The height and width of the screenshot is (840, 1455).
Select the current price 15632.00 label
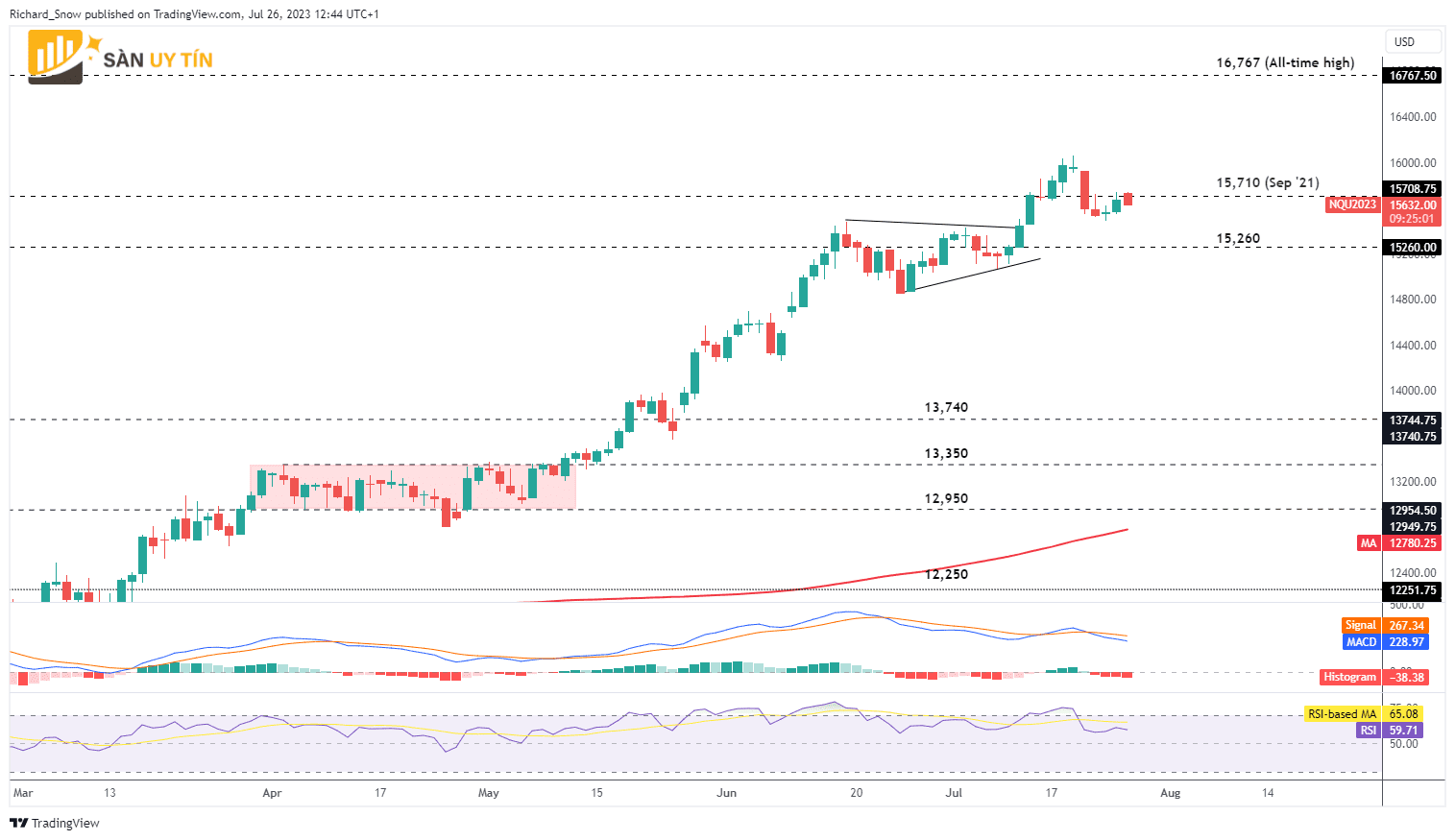point(1413,204)
